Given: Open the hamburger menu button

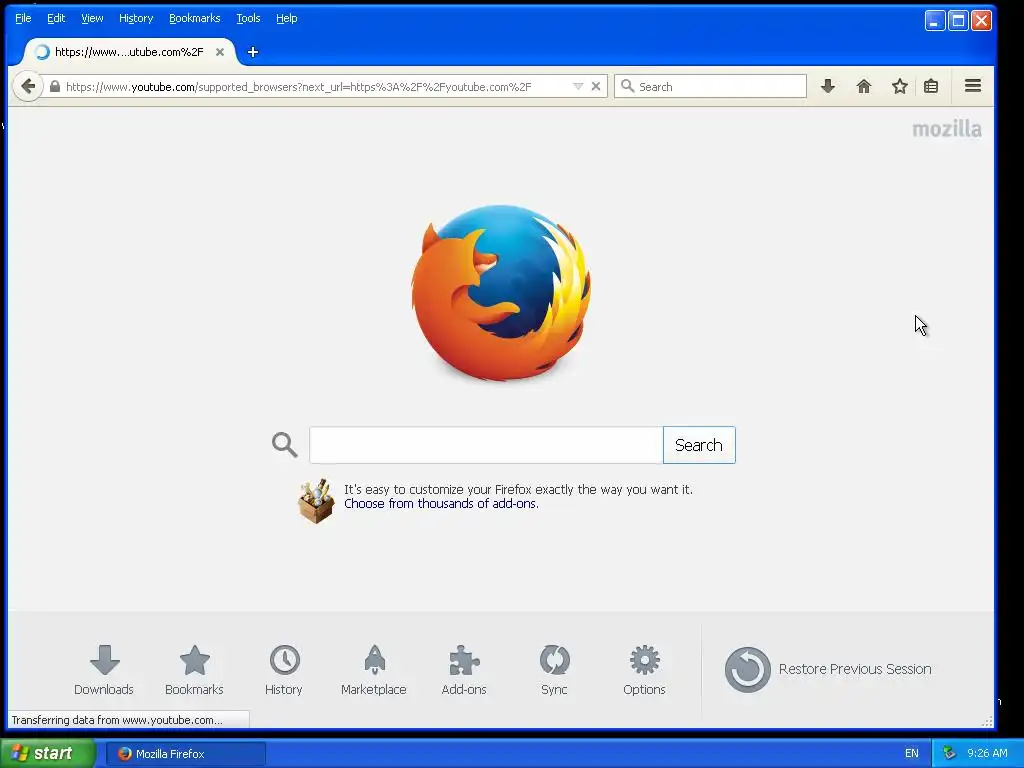Looking at the screenshot, I should click(972, 86).
